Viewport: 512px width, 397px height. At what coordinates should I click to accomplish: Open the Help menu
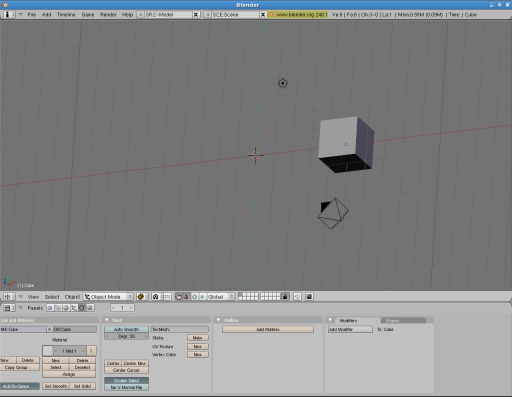(x=127, y=15)
